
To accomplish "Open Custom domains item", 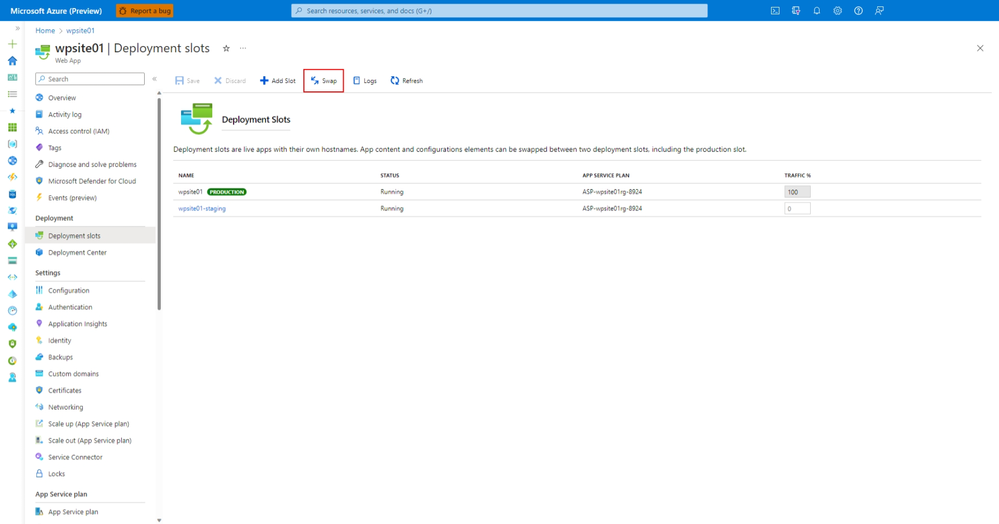I will pyautogui.click(x=73, y=374).
